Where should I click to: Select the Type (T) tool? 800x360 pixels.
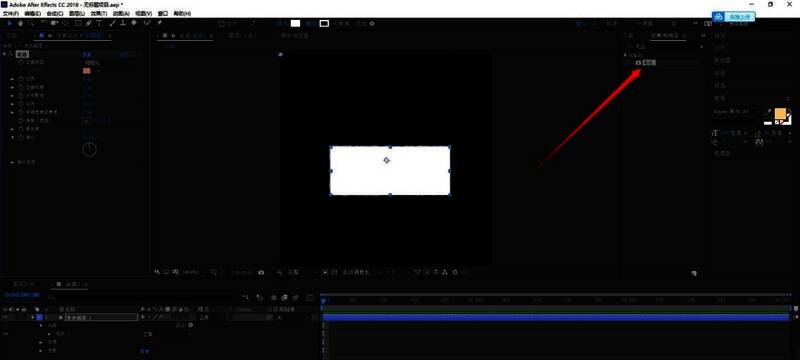(x=99, y=23)
